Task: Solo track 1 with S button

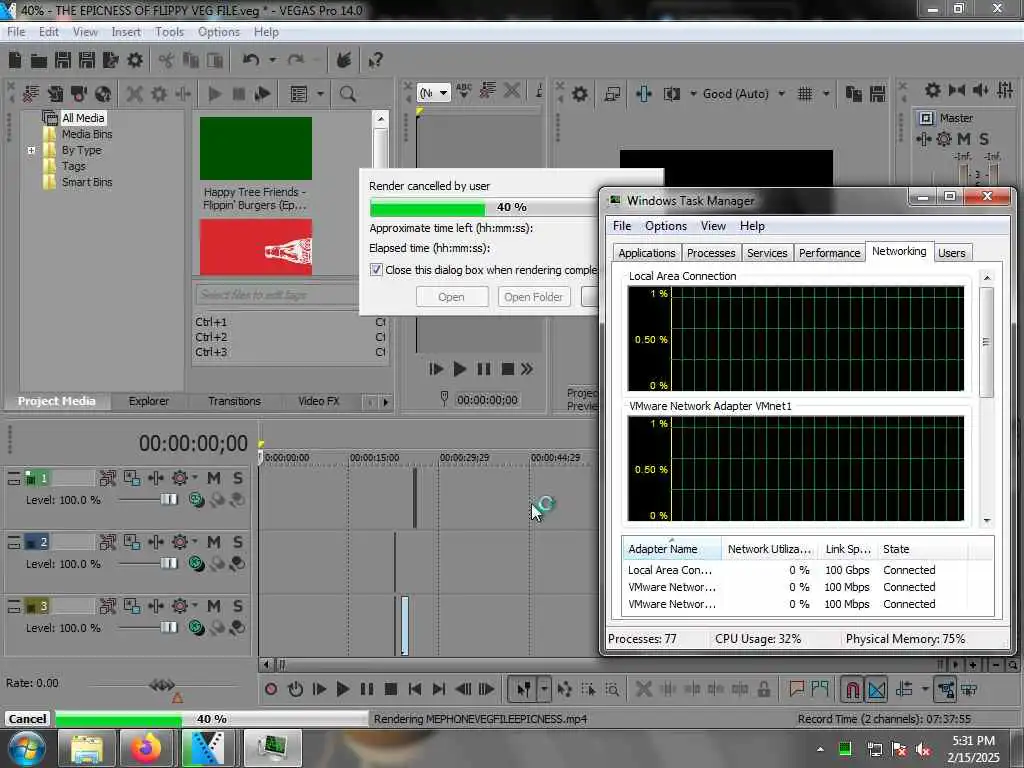Action: pyautogui.click(x=238, y=478)
